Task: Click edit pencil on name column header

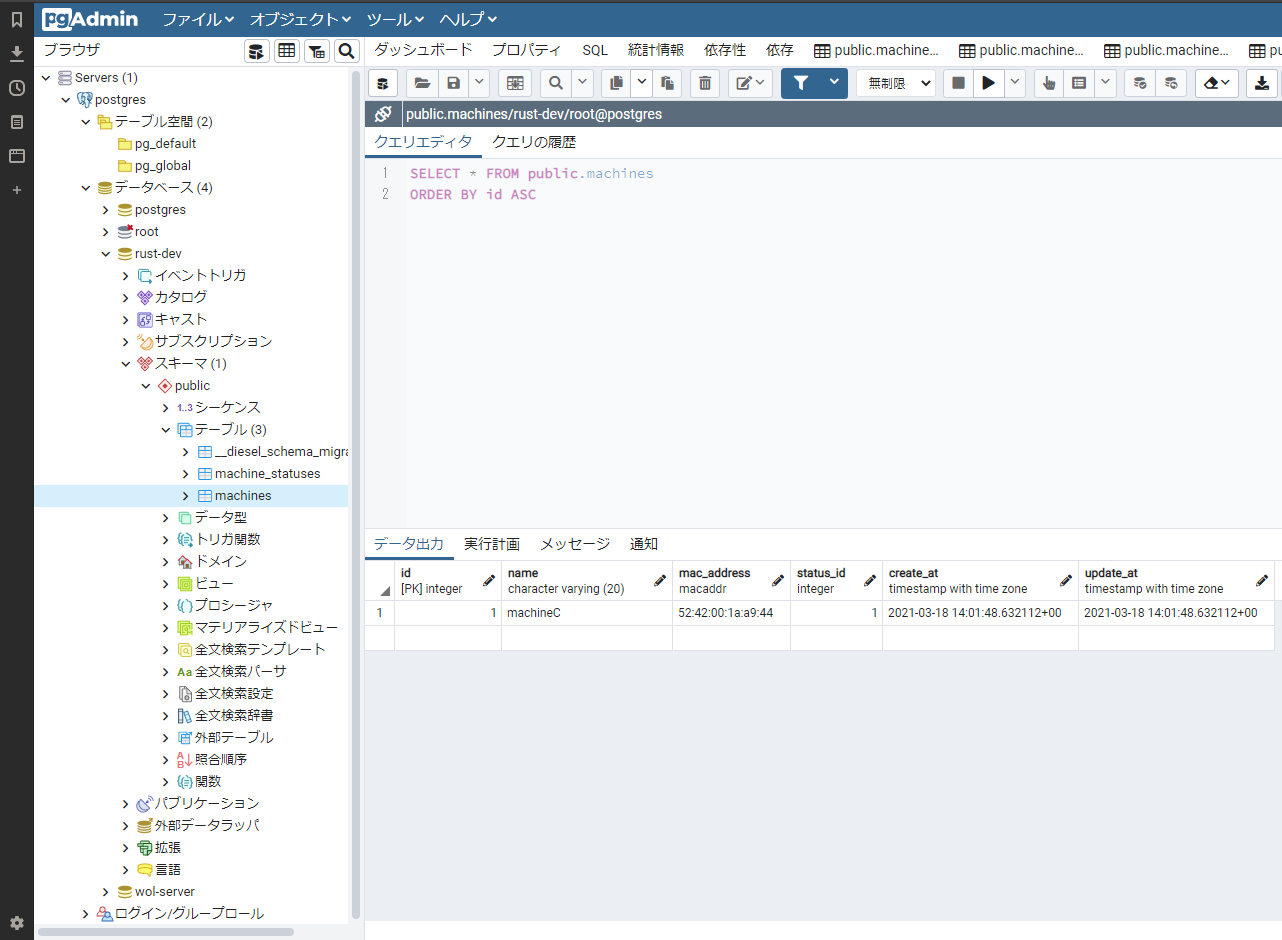Action: 660,580
